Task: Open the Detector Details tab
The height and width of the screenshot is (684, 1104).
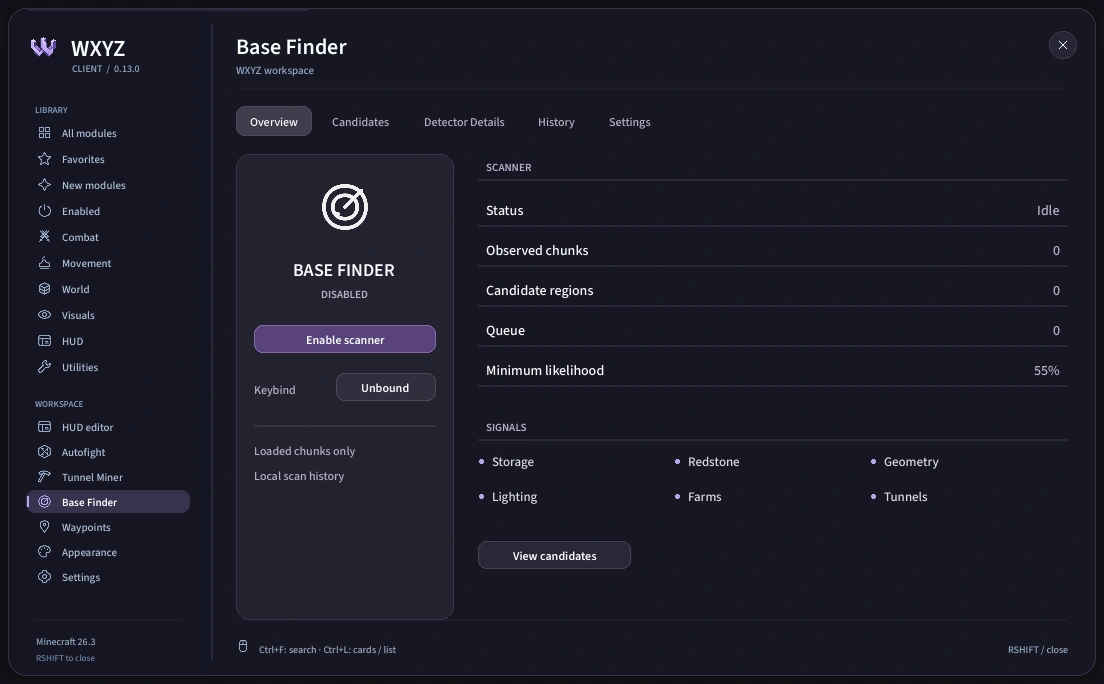Action: tap(464, 122)
